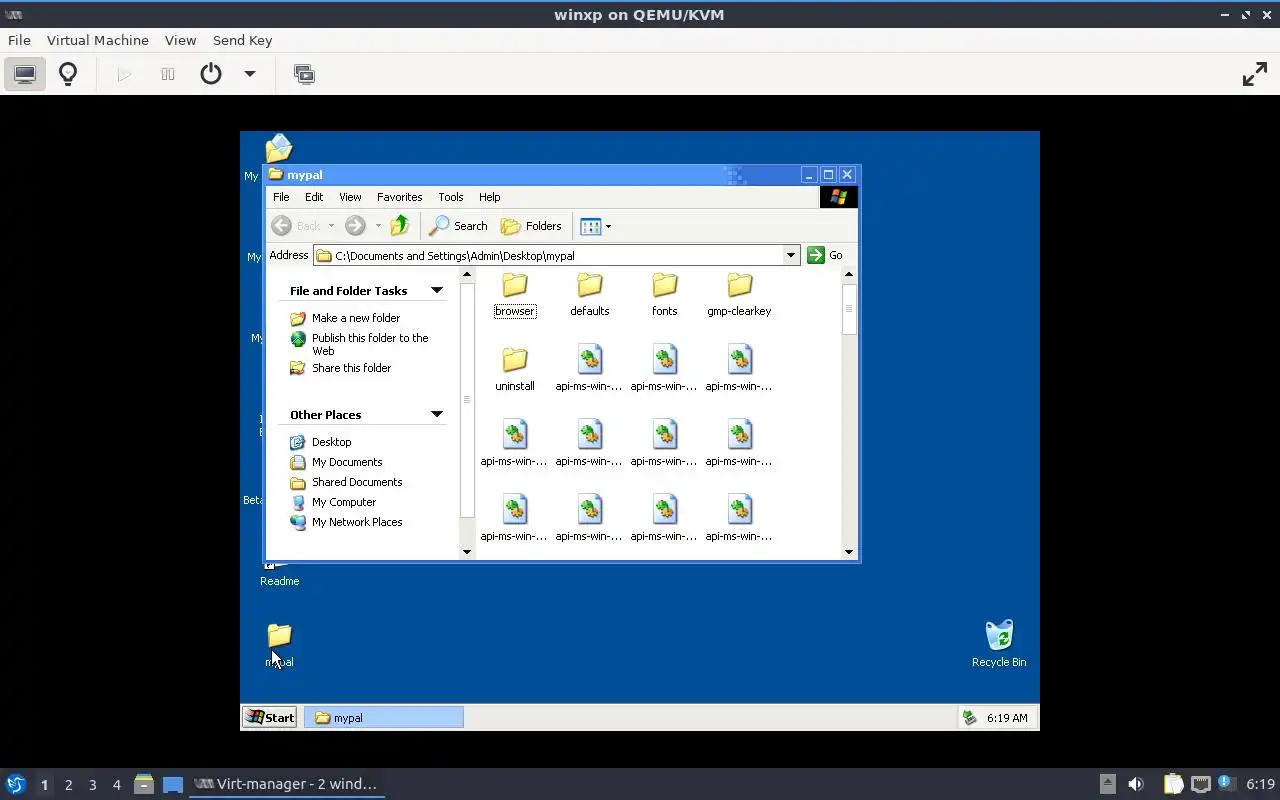Open Explorer Edit menu
1280x800 pixels.
[x=314, y=197]
